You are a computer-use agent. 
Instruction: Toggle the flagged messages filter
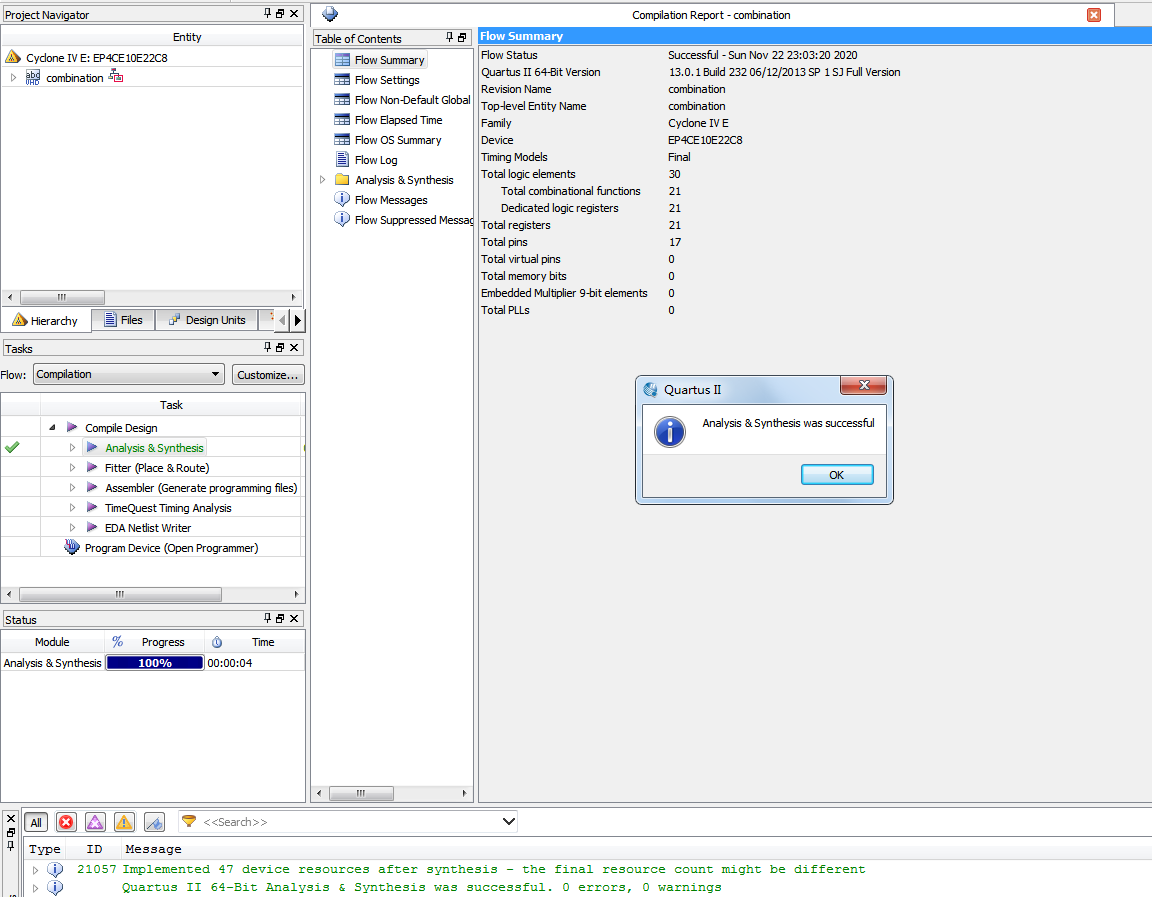154,822
